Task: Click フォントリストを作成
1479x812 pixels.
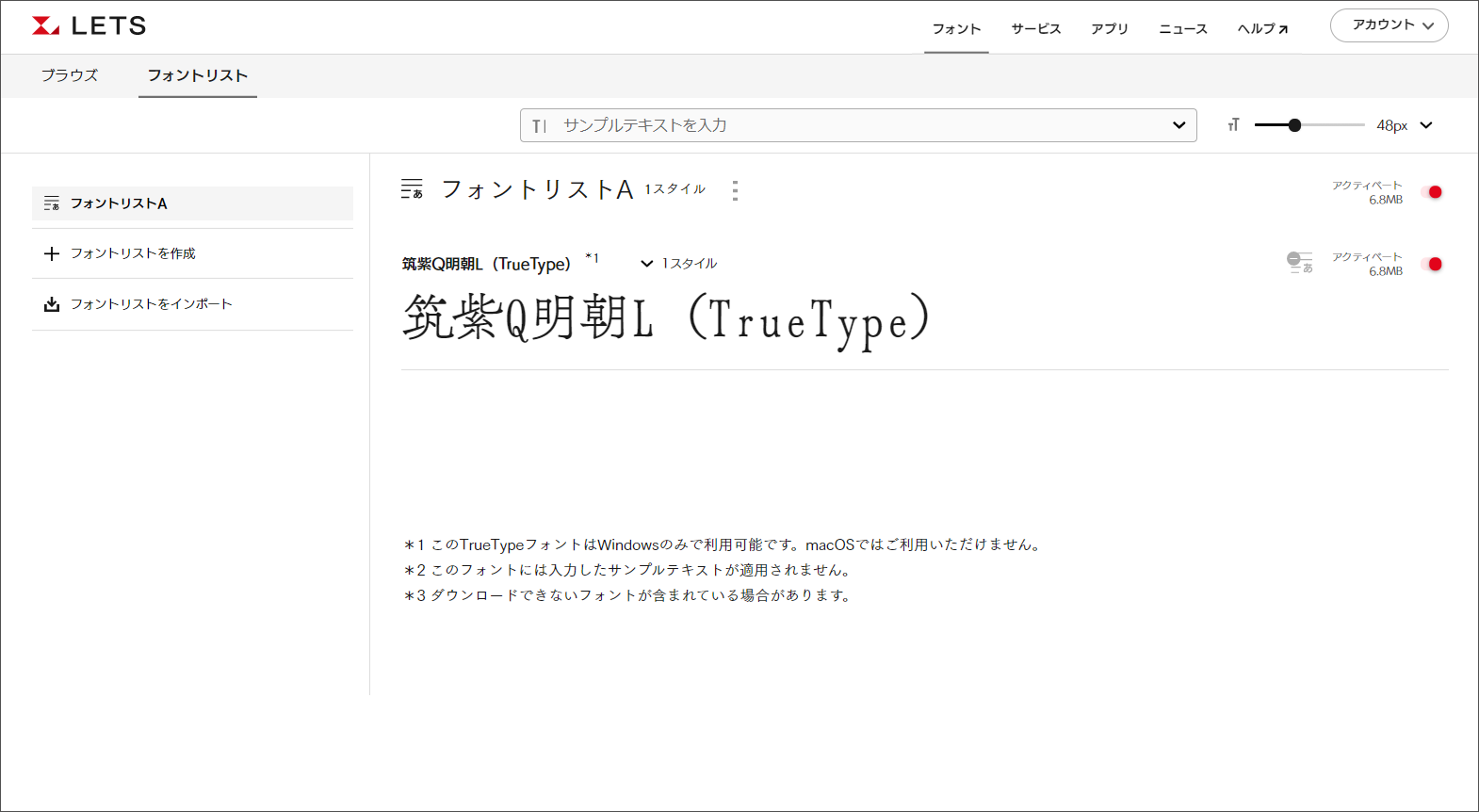Action: (133, 253)
